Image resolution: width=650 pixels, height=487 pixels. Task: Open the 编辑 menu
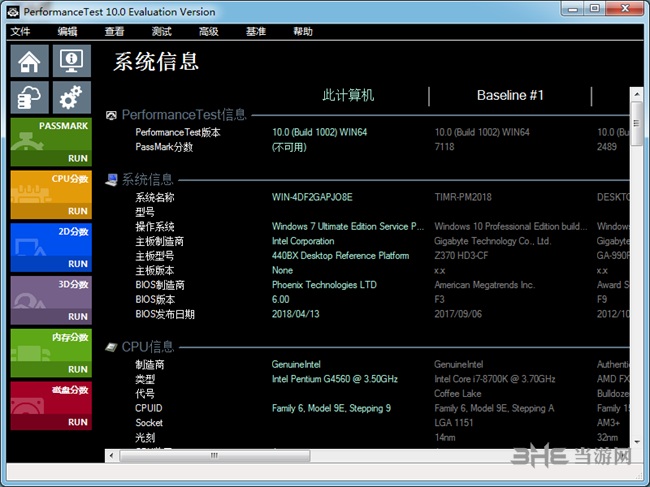(x=67, y=31)
